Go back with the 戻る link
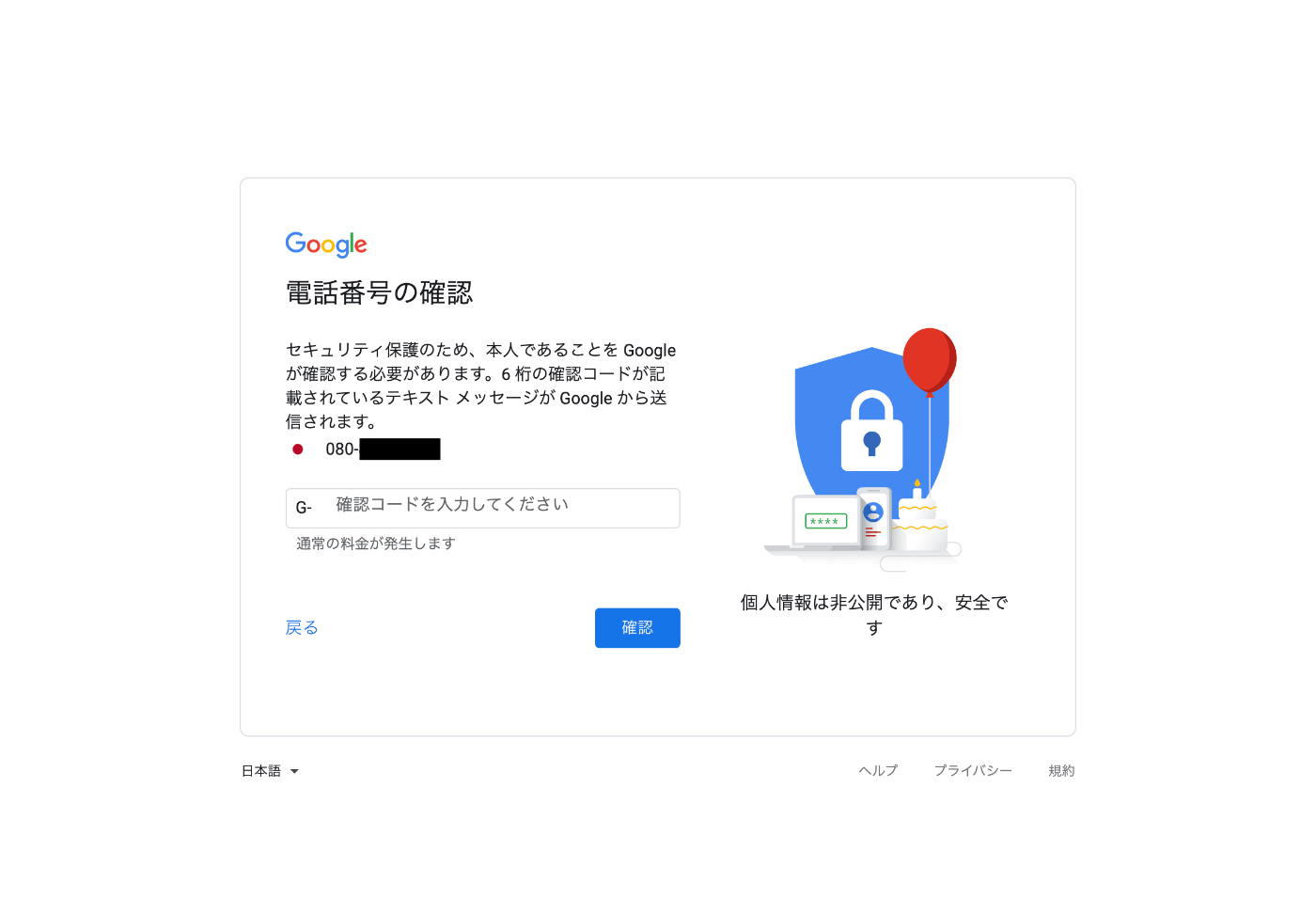Screen dimensions: 1316x914 [x=302, y=627]
